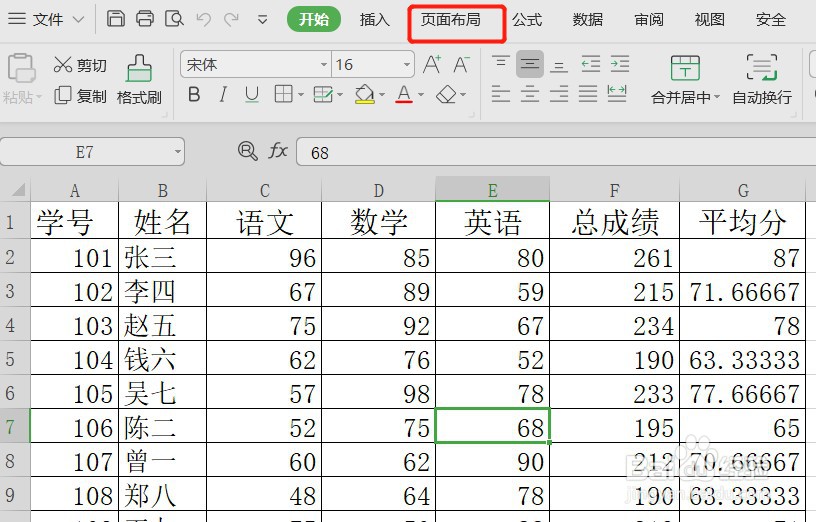
Task: Click cell containing 71.66667
Action: point(743,290)
